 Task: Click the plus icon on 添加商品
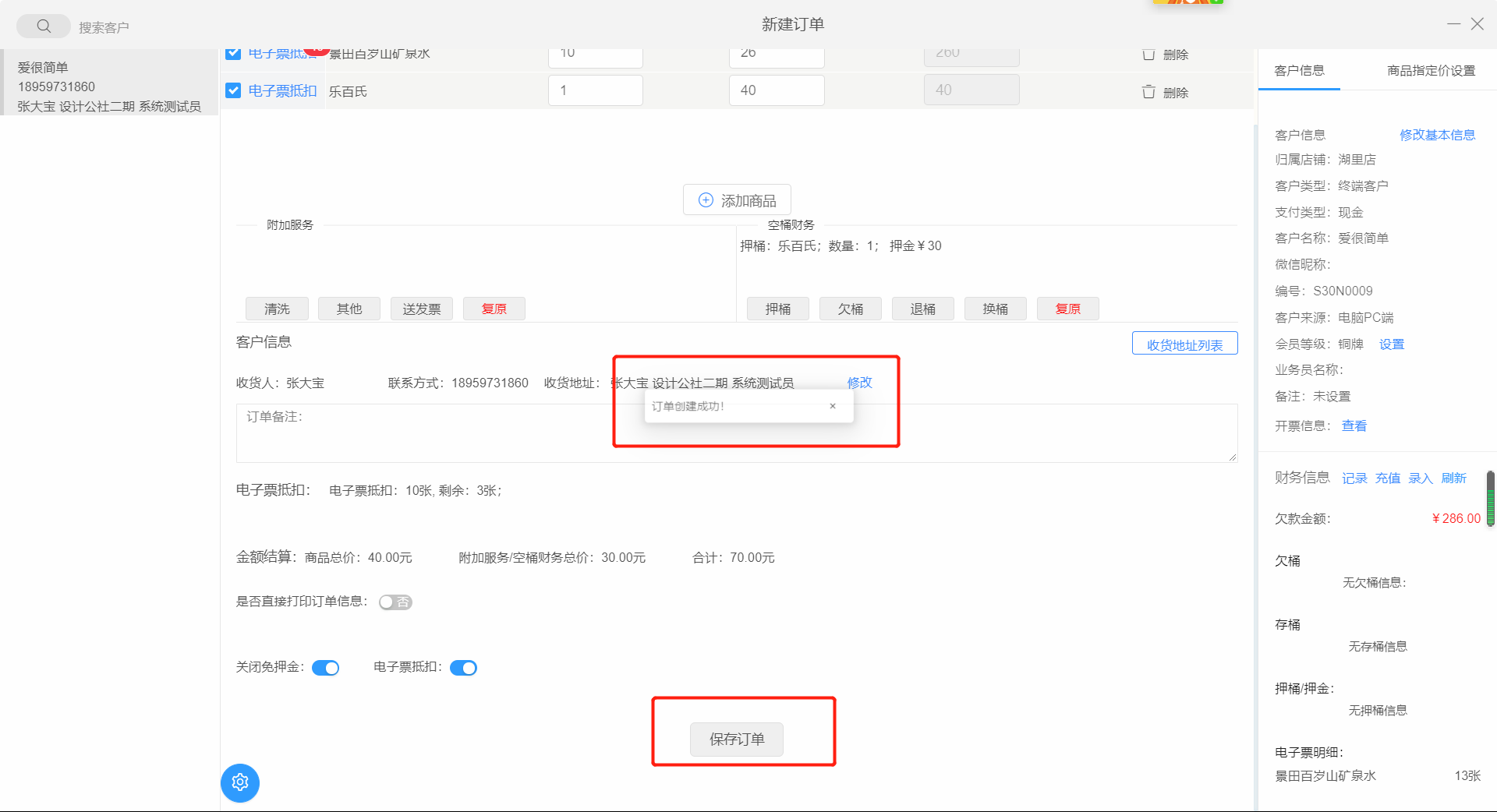(706, 200)
